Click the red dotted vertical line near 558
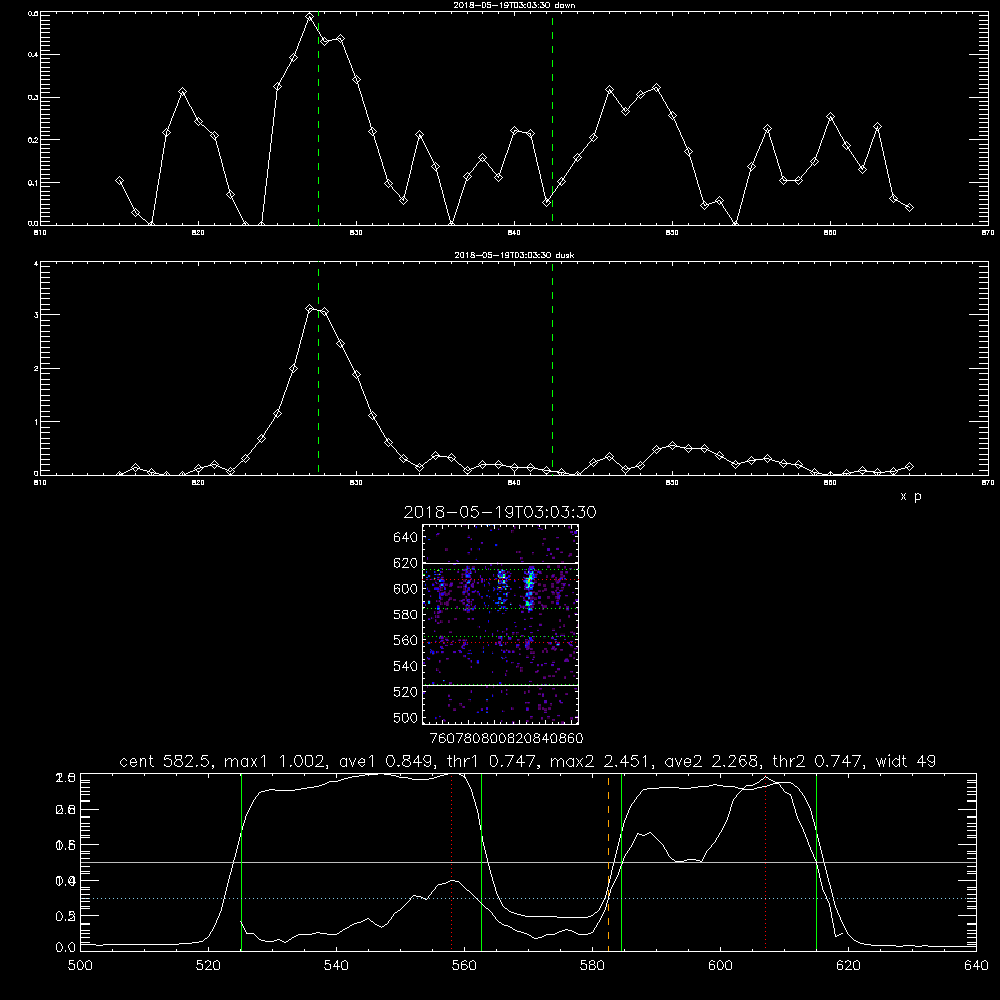Image resolution: width=1000 pixels, height=1000 pixels. 452,862
